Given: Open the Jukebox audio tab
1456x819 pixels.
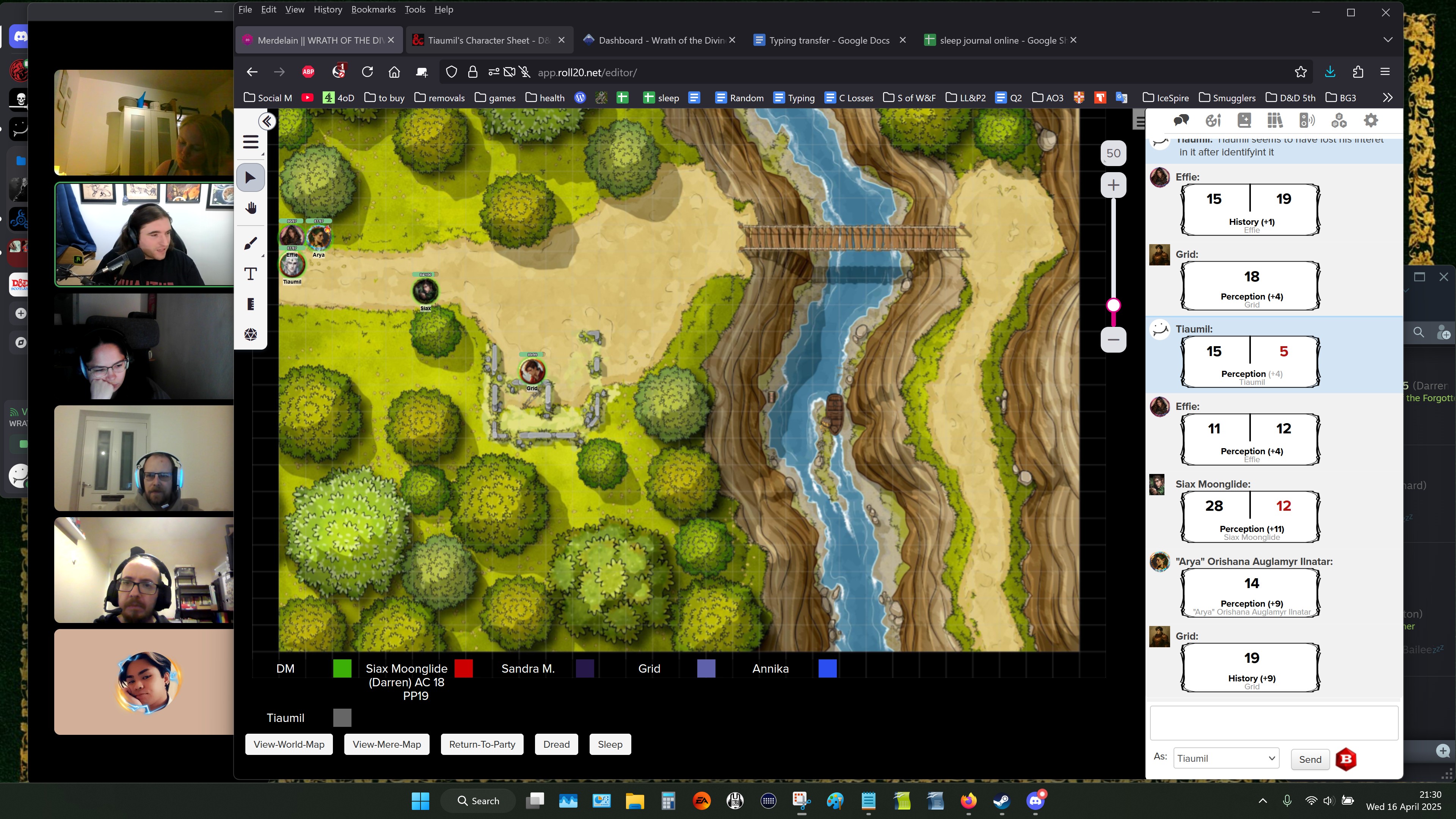Looking at the screenshot, I should 1307,121.
